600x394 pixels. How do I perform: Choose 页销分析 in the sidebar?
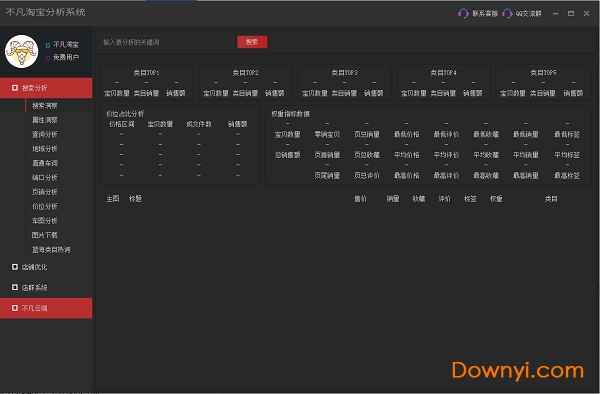(45, 192)
